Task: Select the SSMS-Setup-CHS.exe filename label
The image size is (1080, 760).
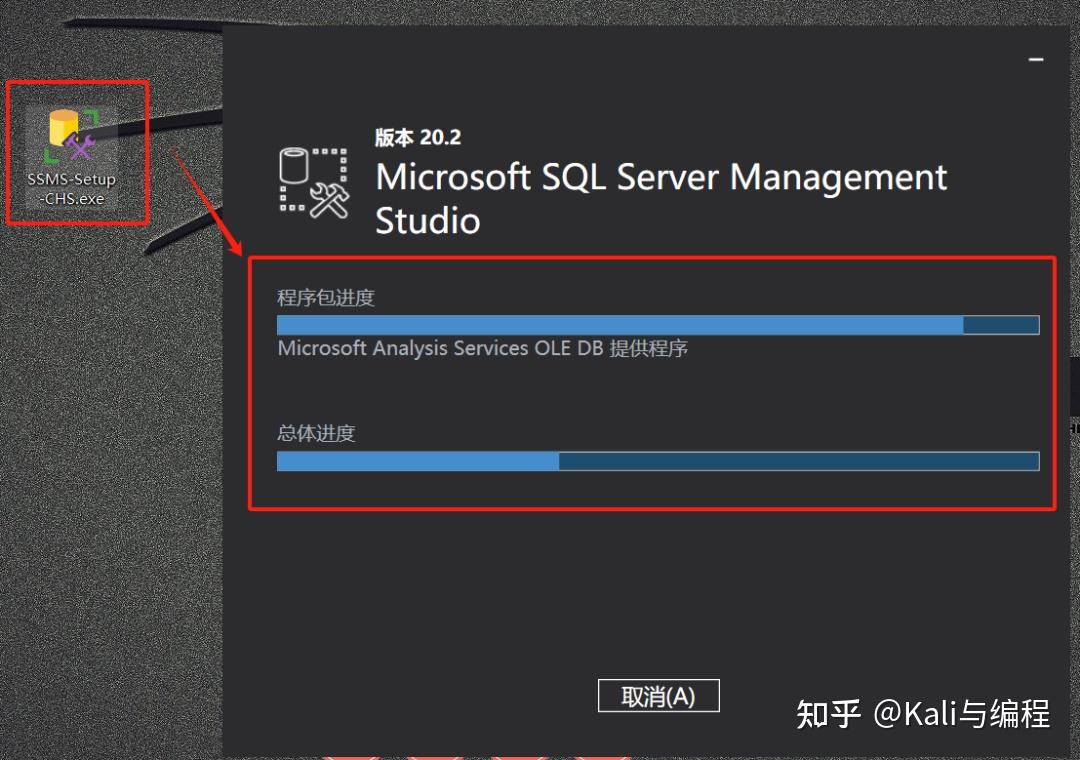Action: coord(73,188)
